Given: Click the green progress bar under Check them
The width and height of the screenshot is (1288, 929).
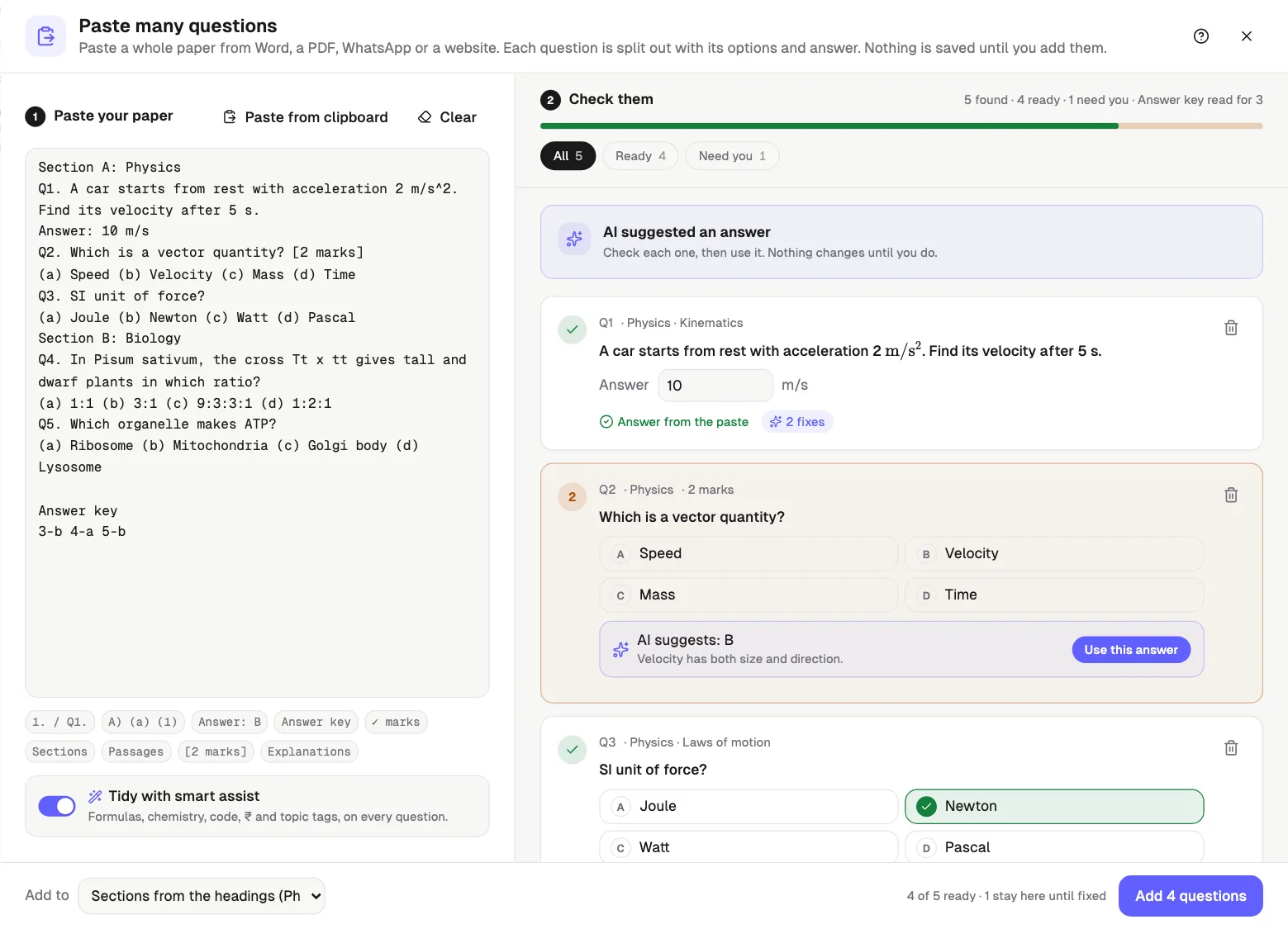Looking at the screenshot, I should pyautogui.click(x=829, y=126).
